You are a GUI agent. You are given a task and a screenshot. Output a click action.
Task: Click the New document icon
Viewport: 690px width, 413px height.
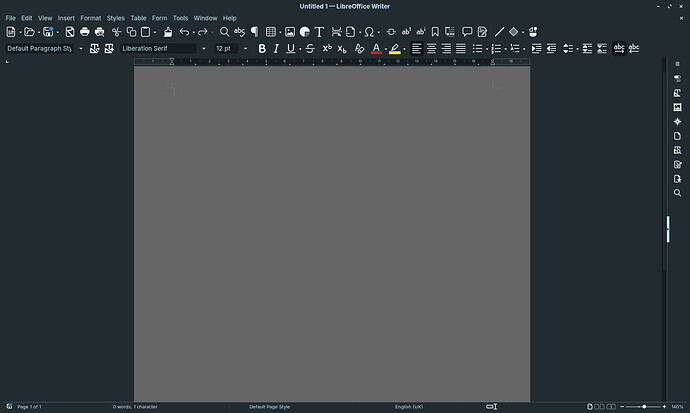click(x=11, y=32)
